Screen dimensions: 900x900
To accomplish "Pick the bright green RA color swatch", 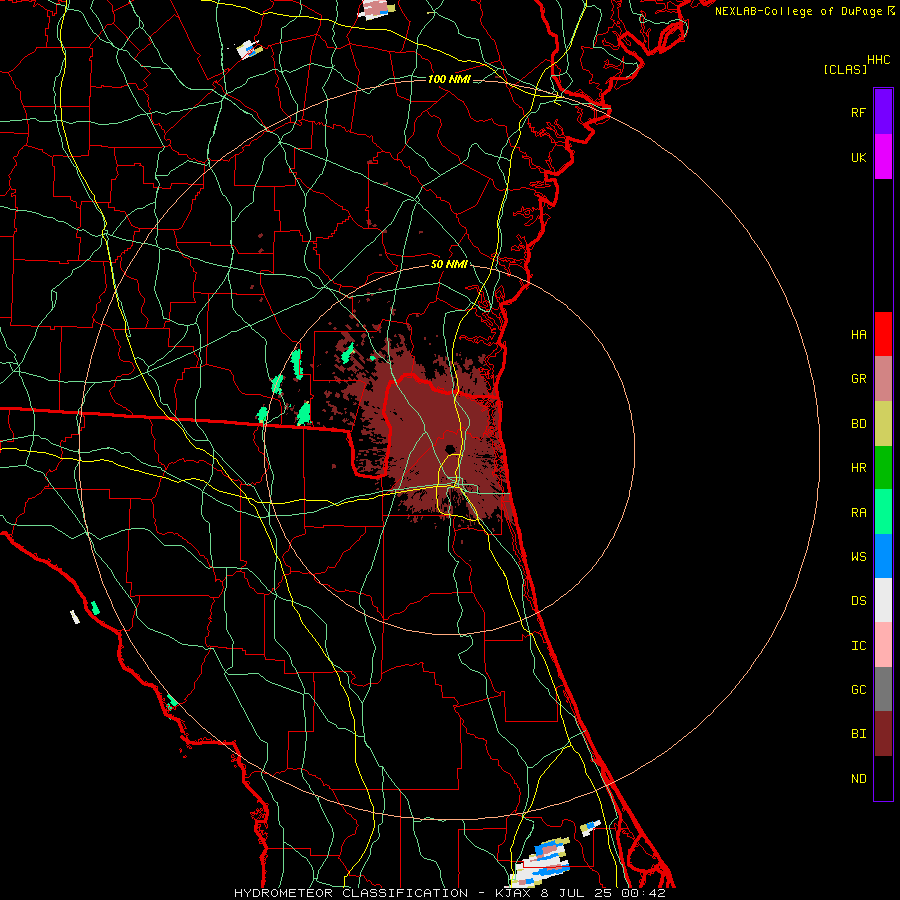I will [883, 512].
